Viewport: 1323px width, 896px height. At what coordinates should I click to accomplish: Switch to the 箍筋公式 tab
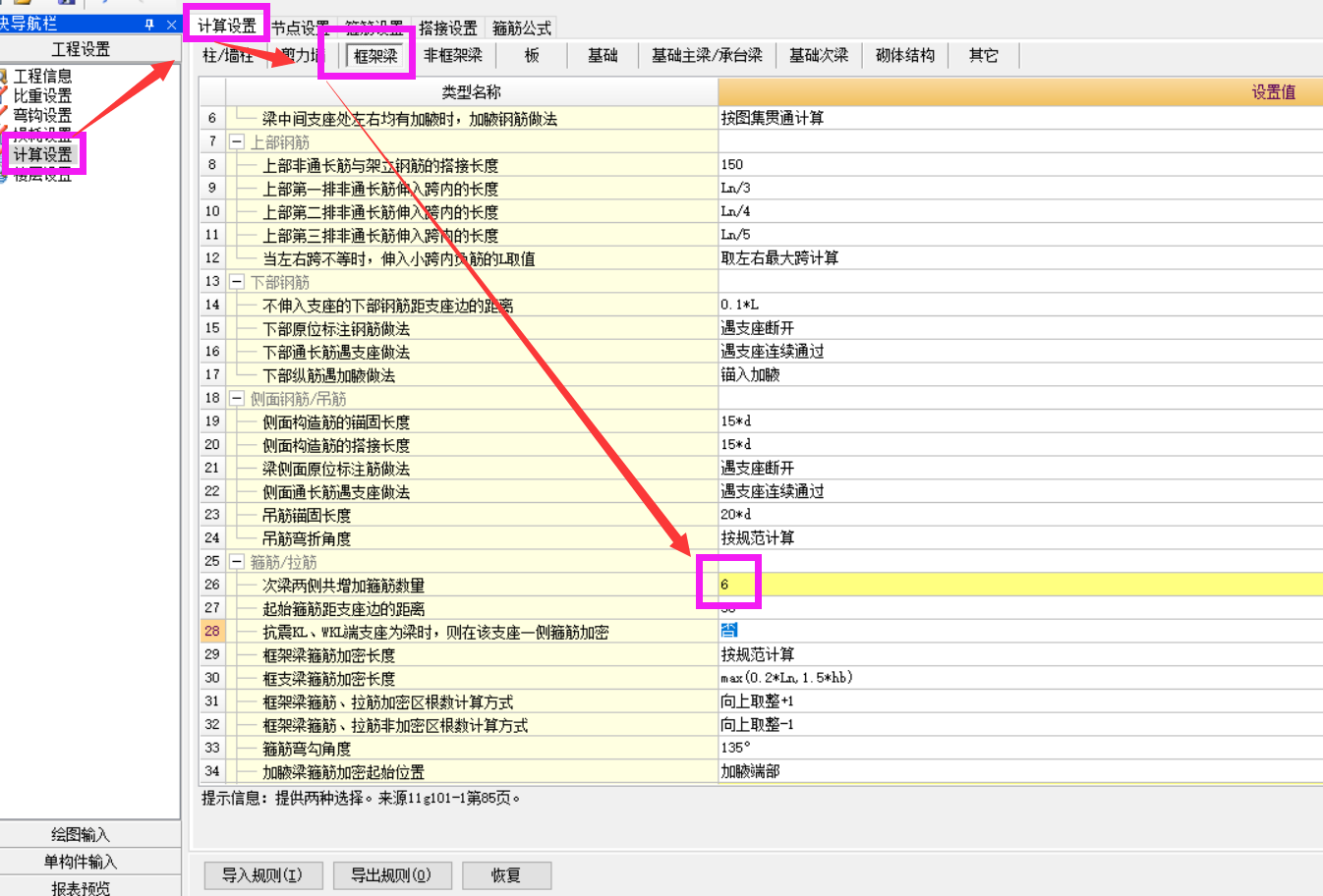point(522,28)
